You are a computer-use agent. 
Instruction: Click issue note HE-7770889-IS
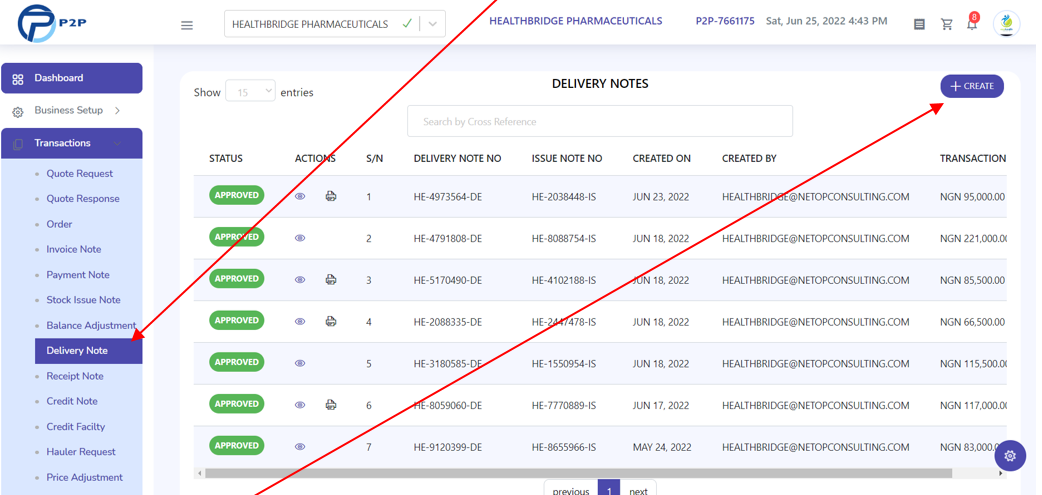(564, 405)
